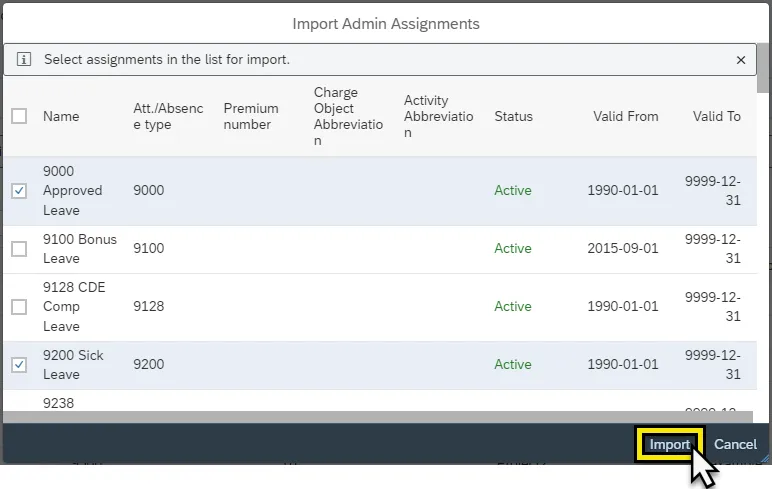
Task: Click the information icon in message strip
Action: pyautogui.click(x=24, y=60)
